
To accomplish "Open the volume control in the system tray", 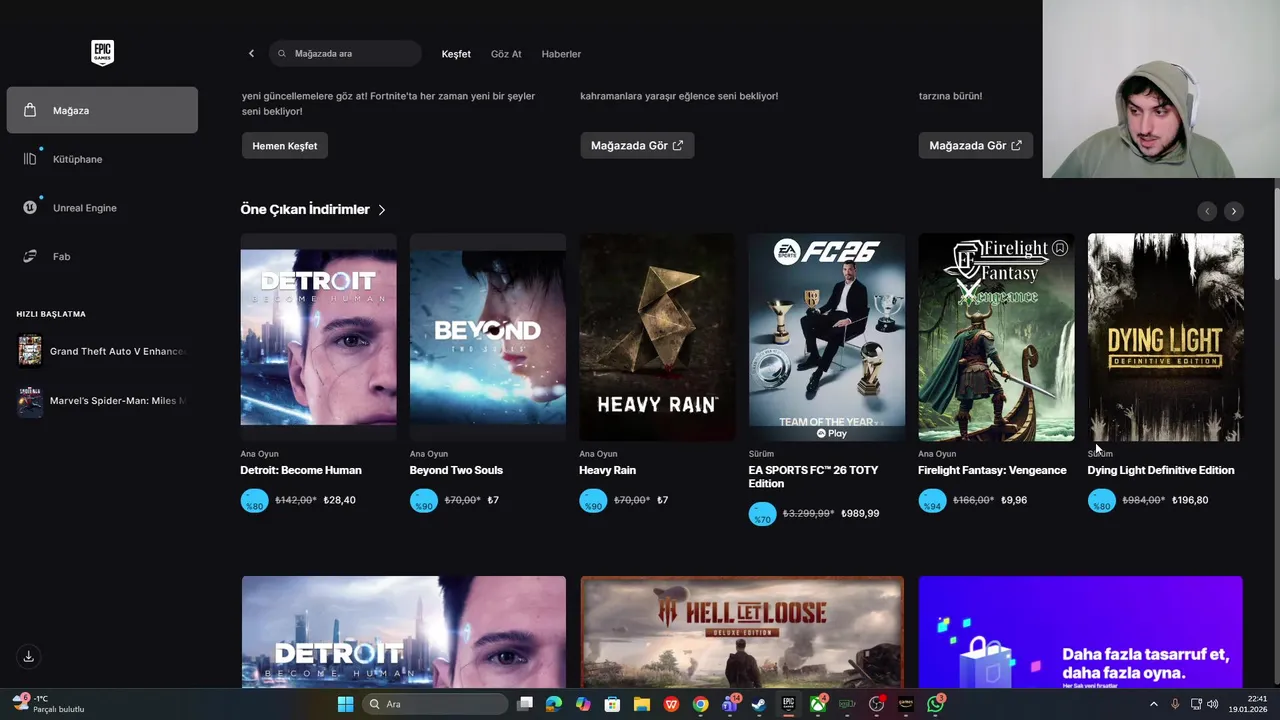I will (x=1213, y=704).
